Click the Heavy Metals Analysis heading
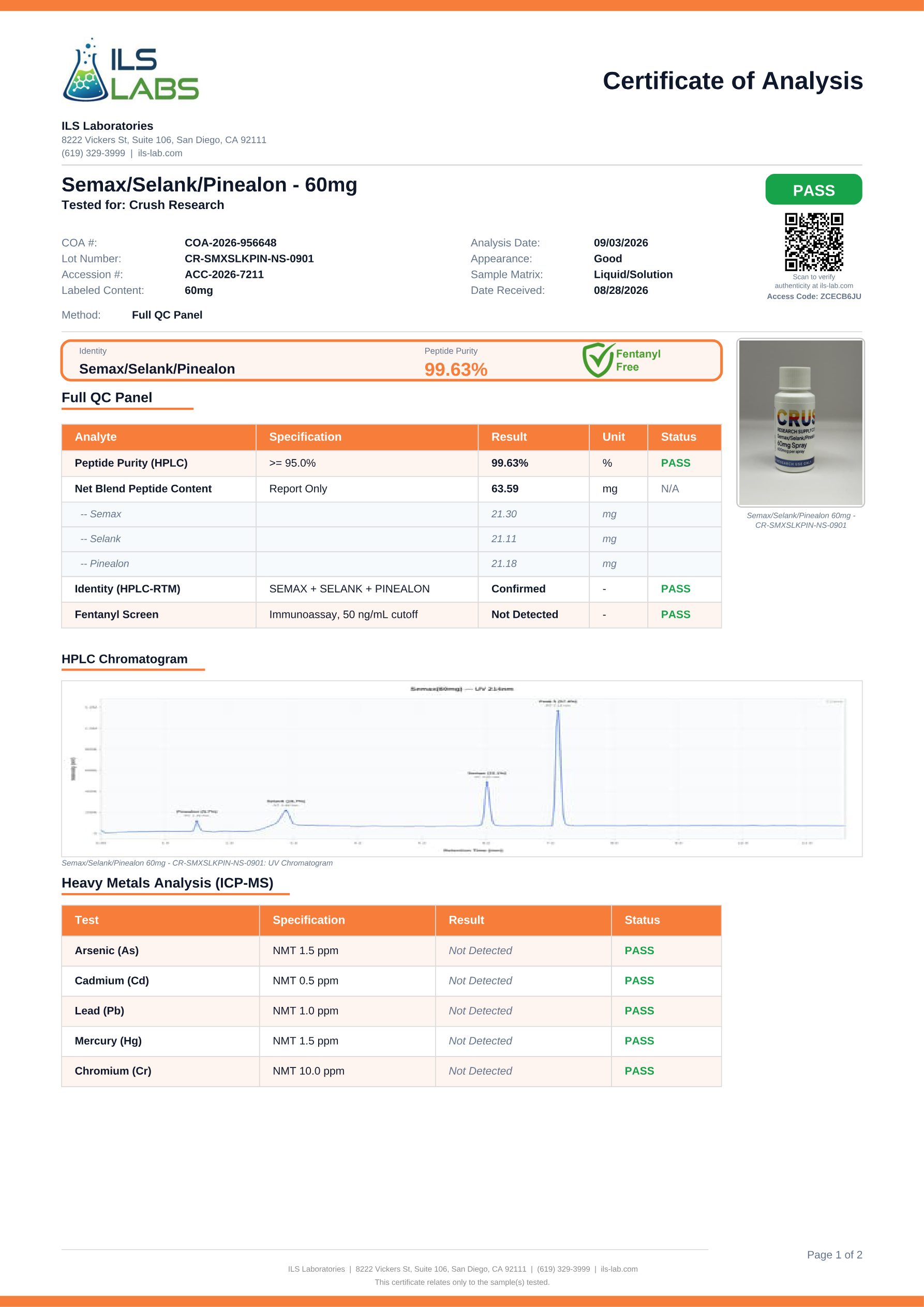Viewport: 924px width, 1307px height. [x=168, y=883]
